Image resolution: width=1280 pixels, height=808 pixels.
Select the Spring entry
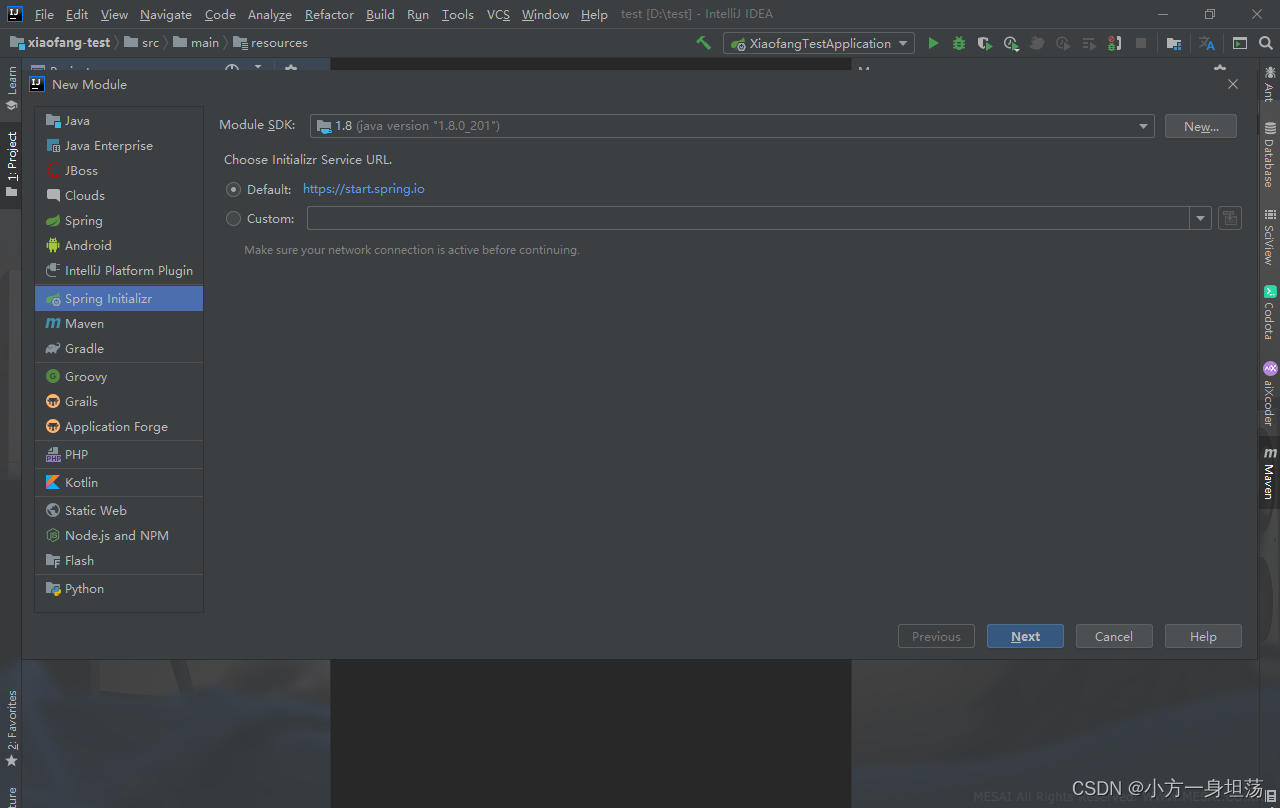[119, 220]
